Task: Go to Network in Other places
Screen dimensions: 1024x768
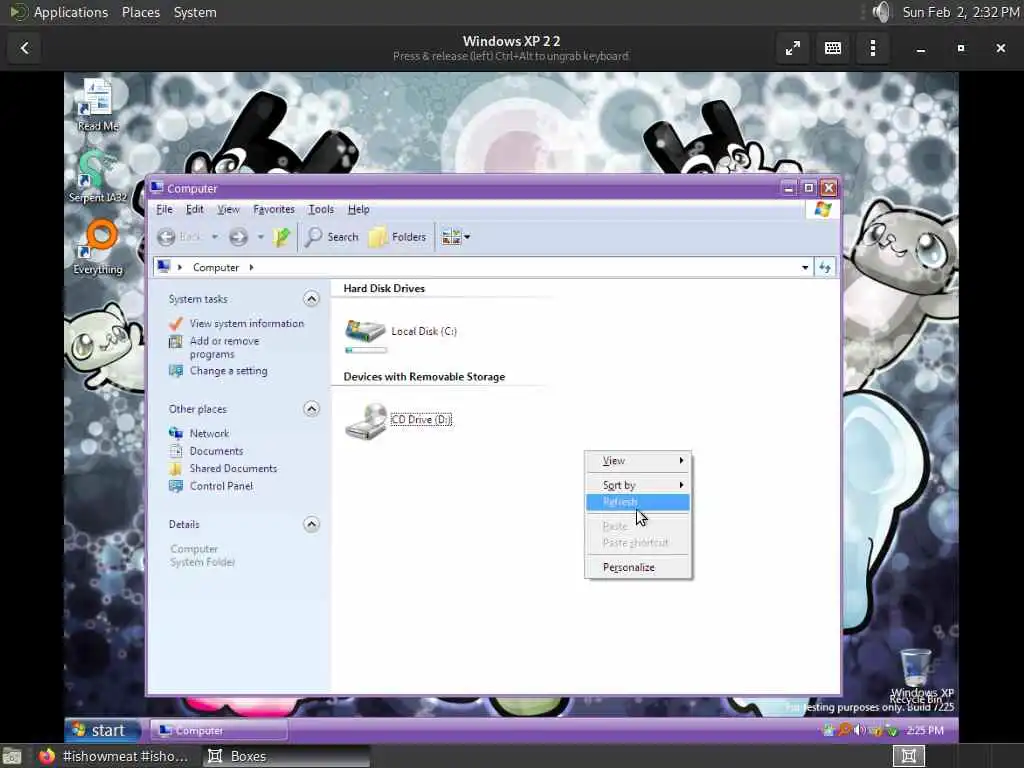Action: [x=209, y=434]
